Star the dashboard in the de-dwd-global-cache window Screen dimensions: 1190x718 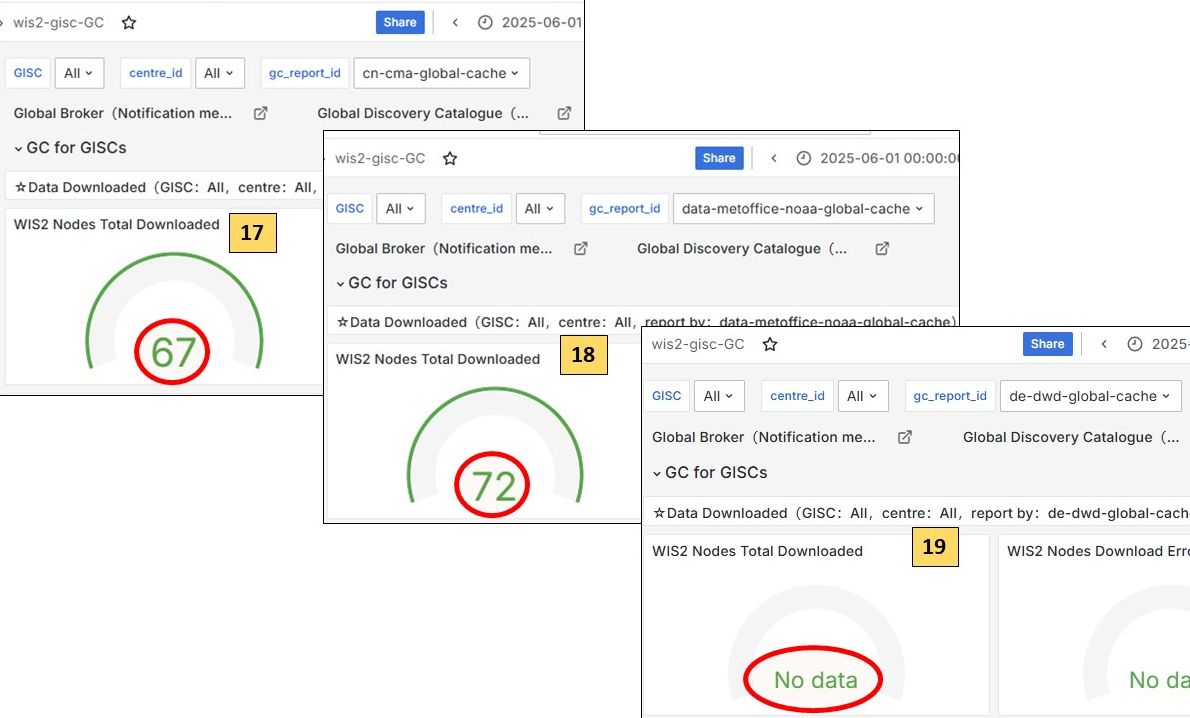tap(770, 344)
